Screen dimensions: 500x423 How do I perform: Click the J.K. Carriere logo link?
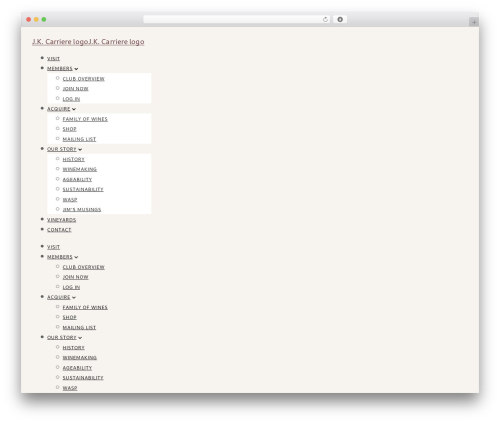tap(88, 42)
